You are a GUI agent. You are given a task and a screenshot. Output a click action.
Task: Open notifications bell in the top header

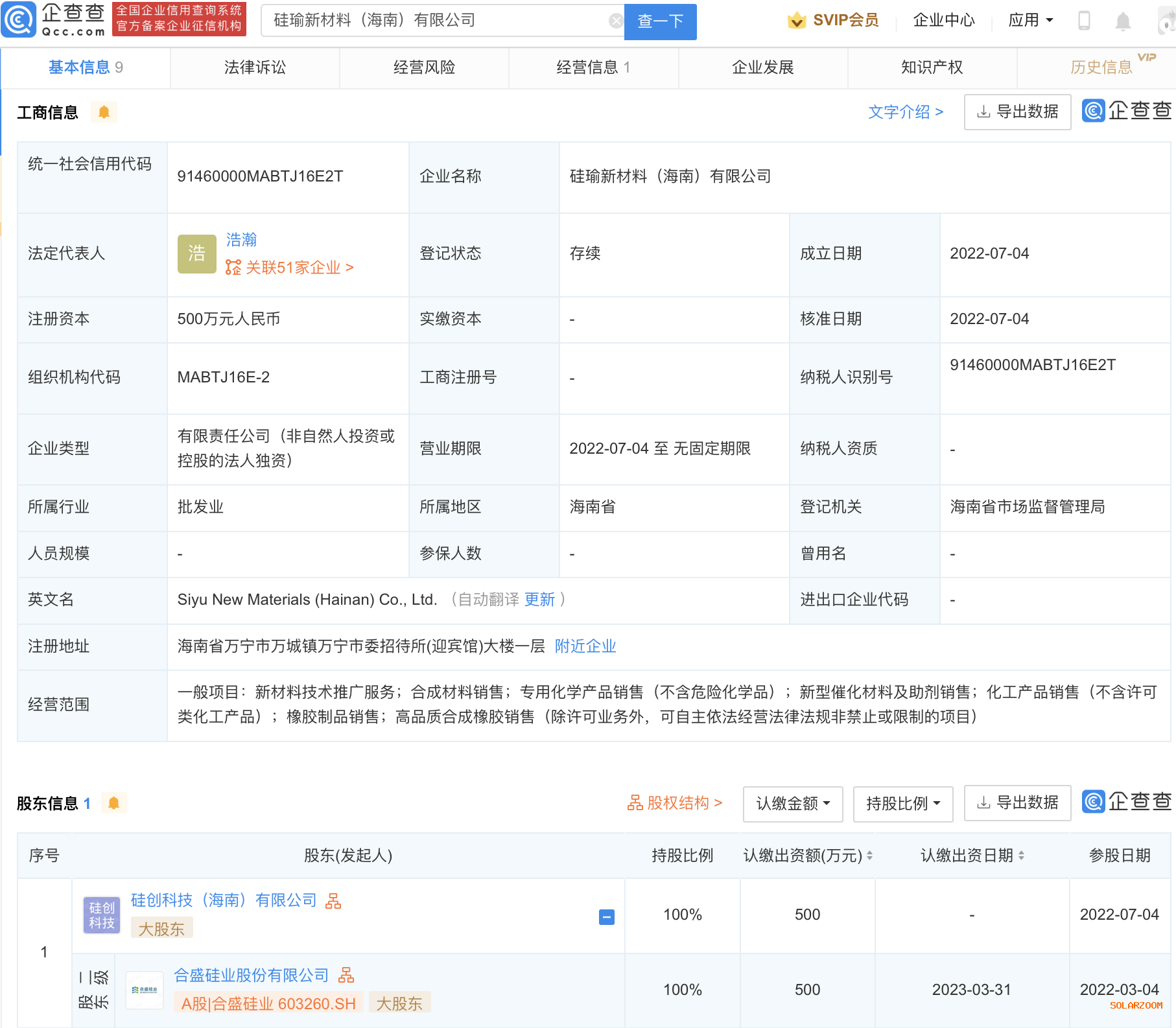point(1122,21)
